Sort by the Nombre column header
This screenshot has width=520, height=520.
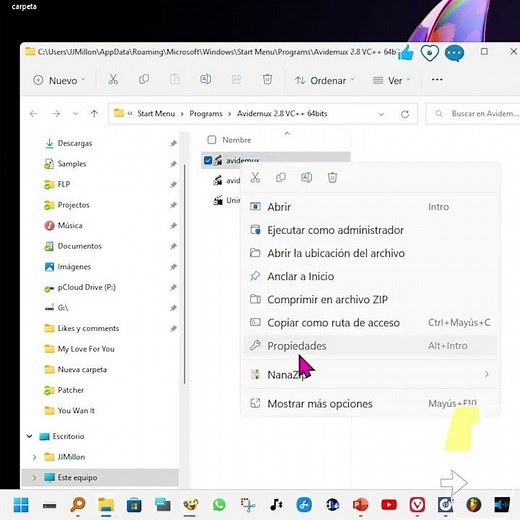tap(237, 140)
